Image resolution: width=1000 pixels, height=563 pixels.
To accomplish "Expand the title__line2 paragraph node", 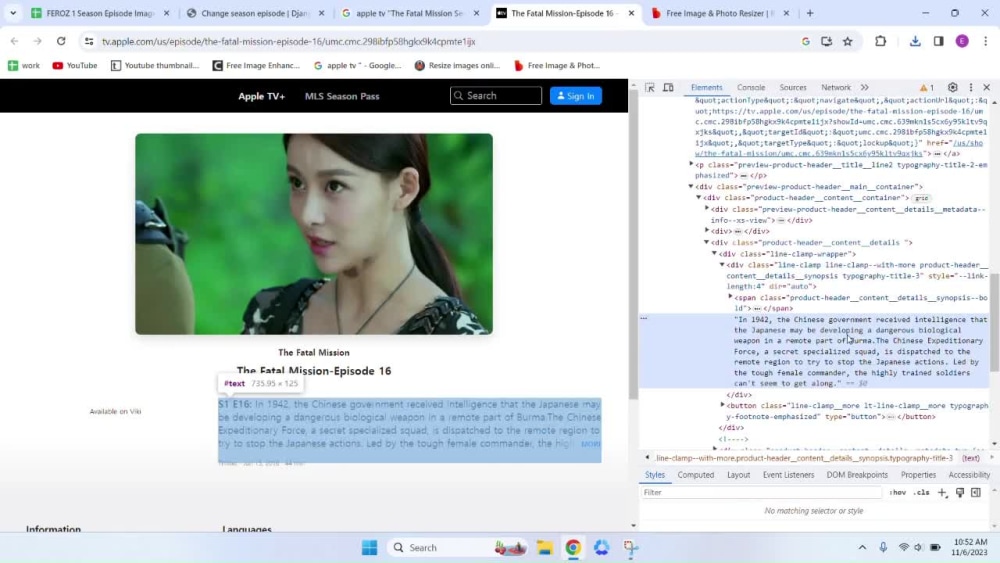I will 691,165.
